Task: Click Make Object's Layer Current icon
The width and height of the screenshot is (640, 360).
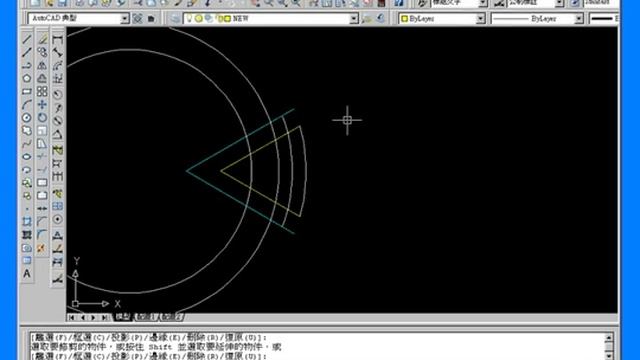Action: click(367, 18)
